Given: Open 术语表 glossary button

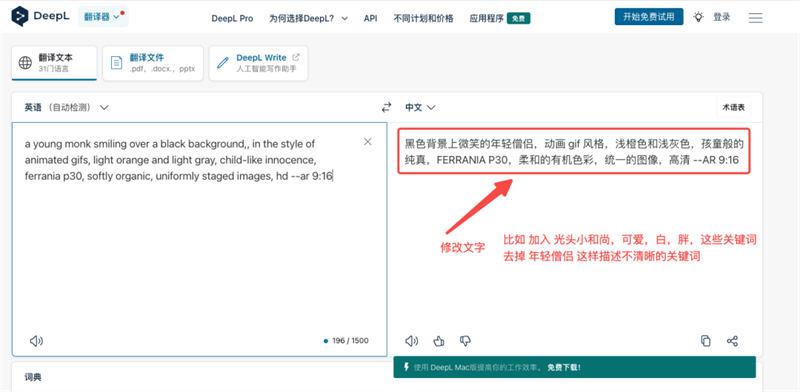Looking at the screenshot, I should [733, 107].
